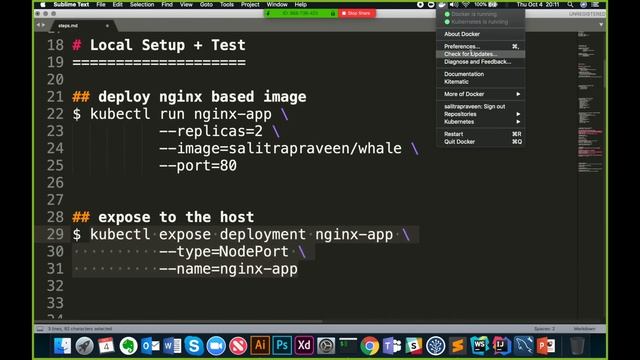Launch Adobe Photoshop from dock
The height and width of the screenshot is (360, 640).
(x=282, y=345)
